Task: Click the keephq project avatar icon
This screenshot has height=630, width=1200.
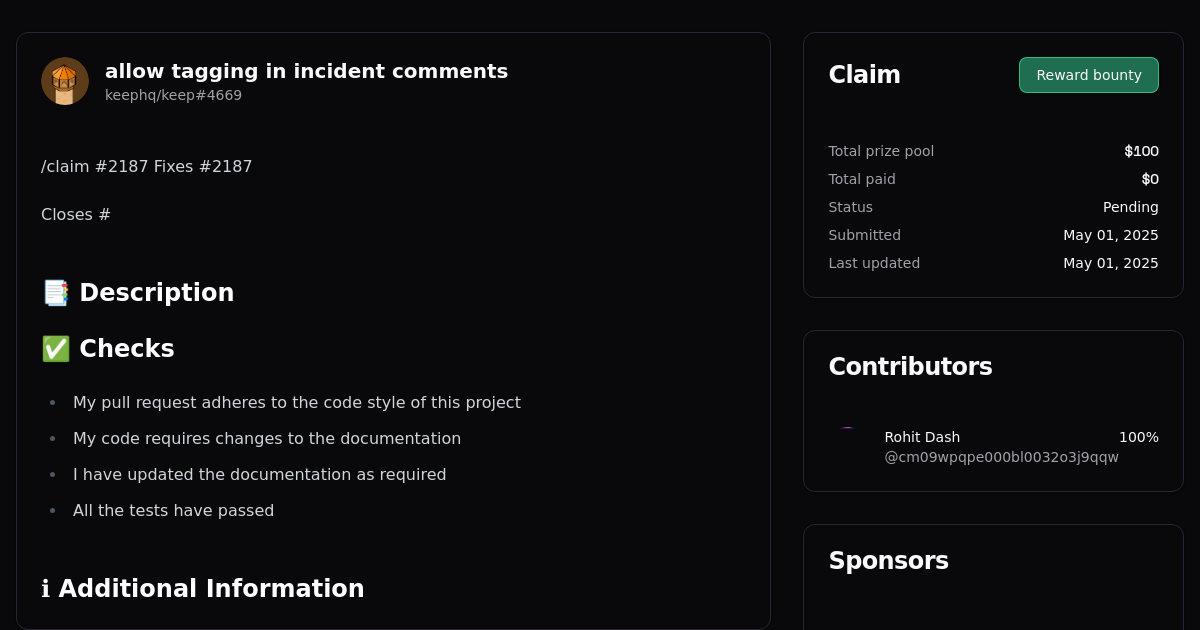Action: (64, 80)
